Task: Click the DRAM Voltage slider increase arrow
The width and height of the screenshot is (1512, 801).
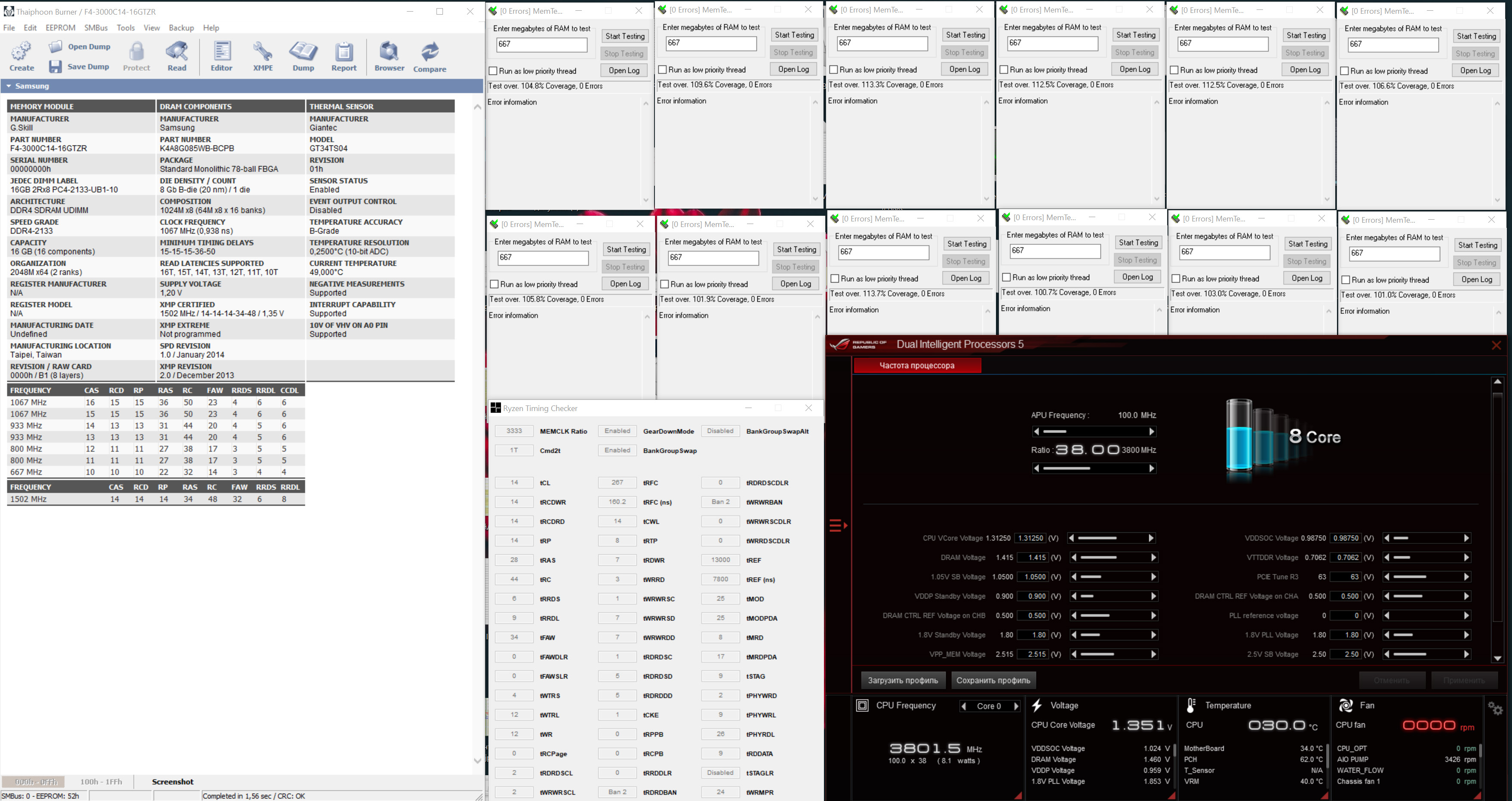Action: [x=1153, y=558]
